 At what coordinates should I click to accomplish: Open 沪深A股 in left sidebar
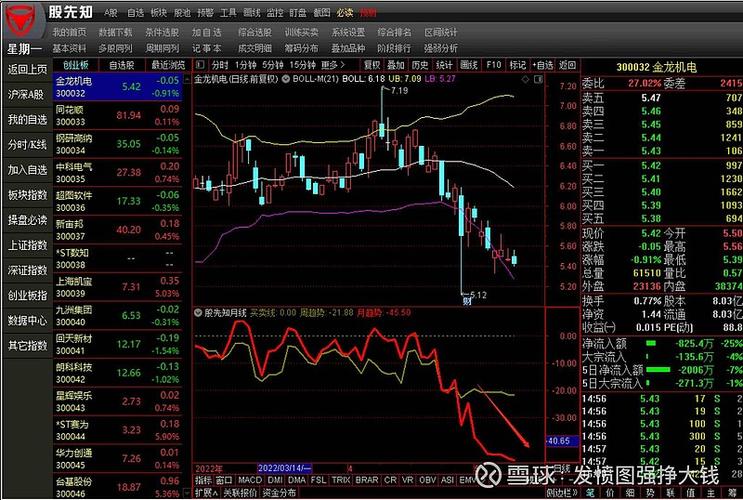(x=26, y=95)
